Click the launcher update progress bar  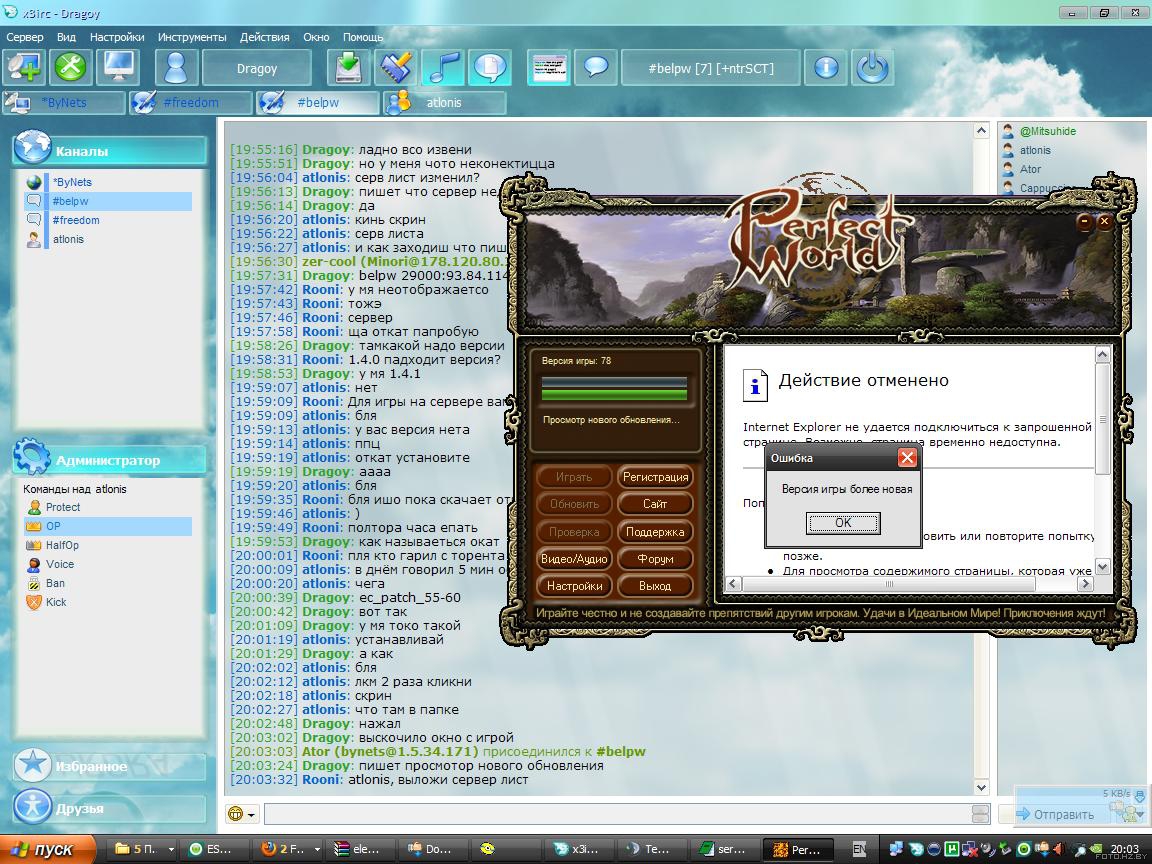pos(614,389)
